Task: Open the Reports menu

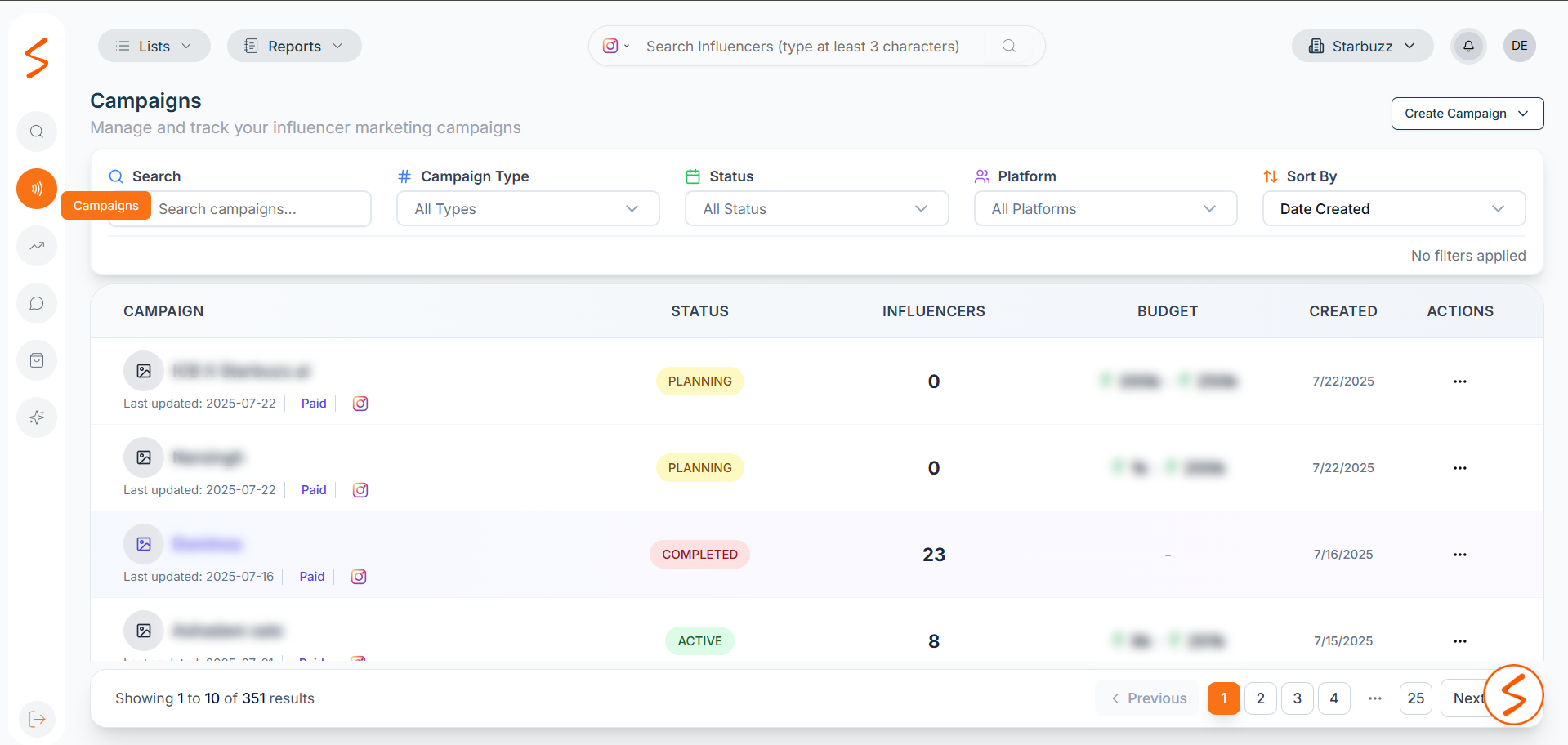Action: (294, 47)
